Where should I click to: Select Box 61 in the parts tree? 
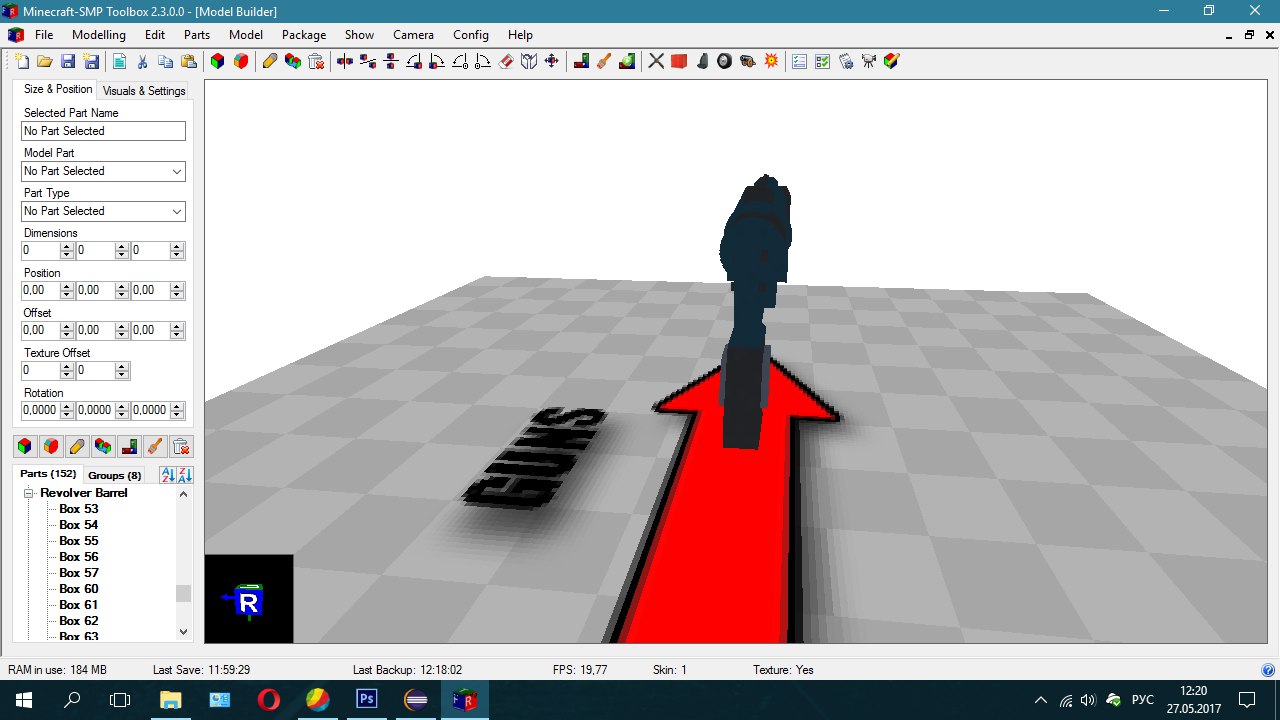[x=78, y=605]
